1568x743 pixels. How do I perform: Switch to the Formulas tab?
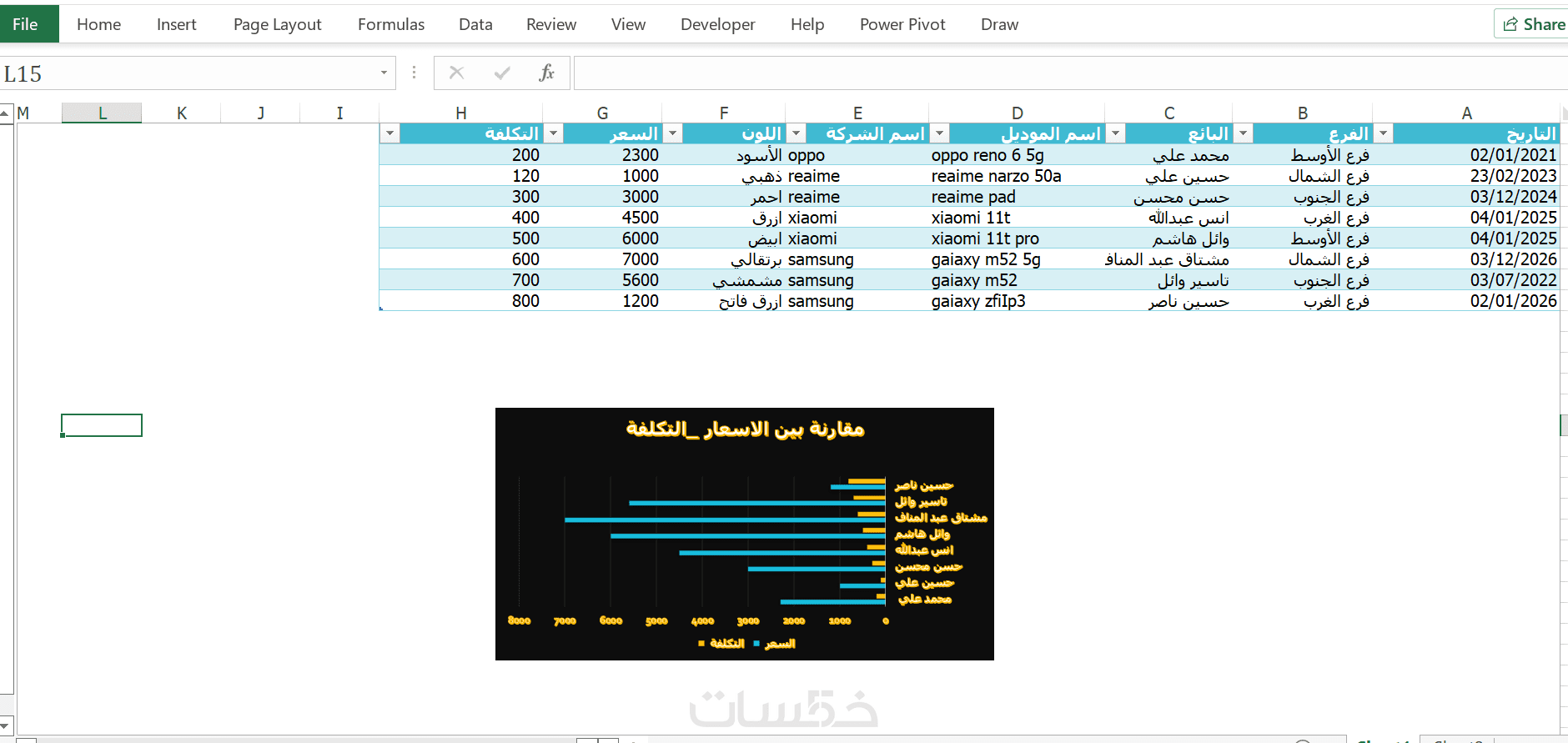tap(391, 24)
